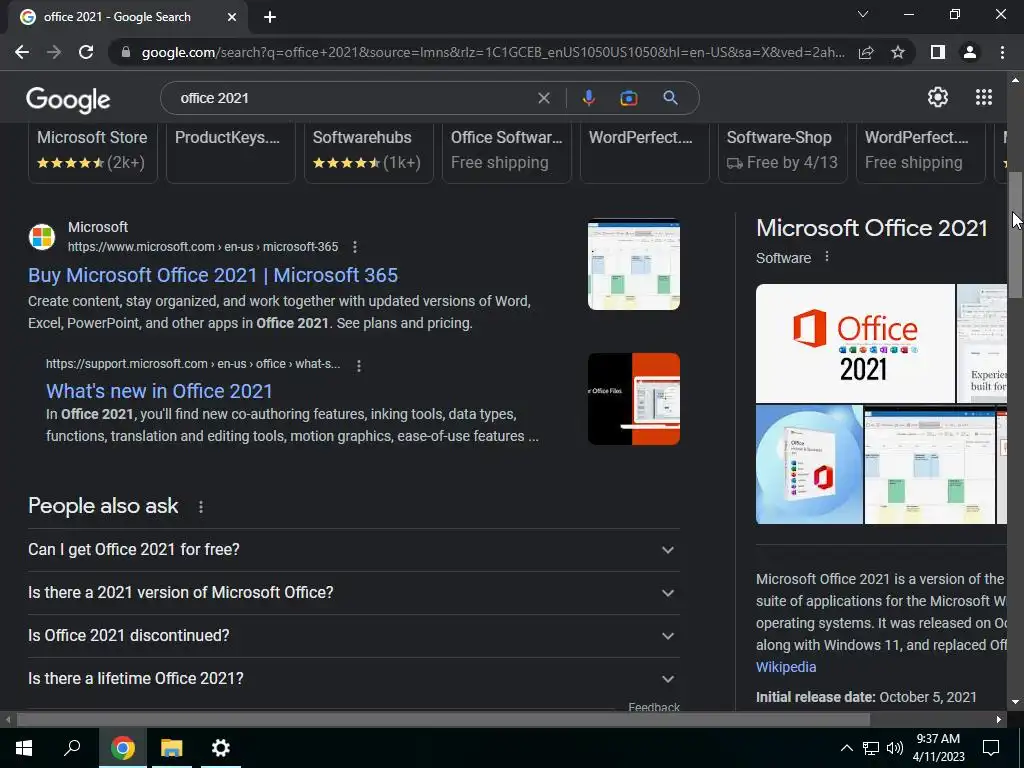Open the network status tray icon
The width and height of the screenshot is (1024, 768).
(871, 748)
